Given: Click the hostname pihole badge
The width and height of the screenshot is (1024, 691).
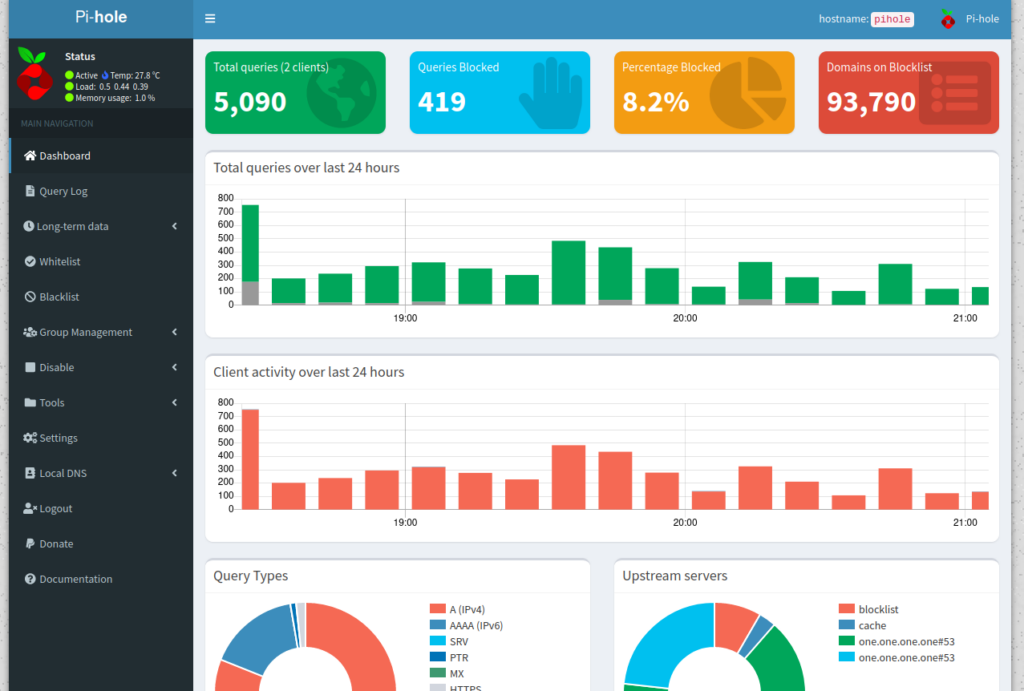Looking at the screenshot, I should coord(892,19).
